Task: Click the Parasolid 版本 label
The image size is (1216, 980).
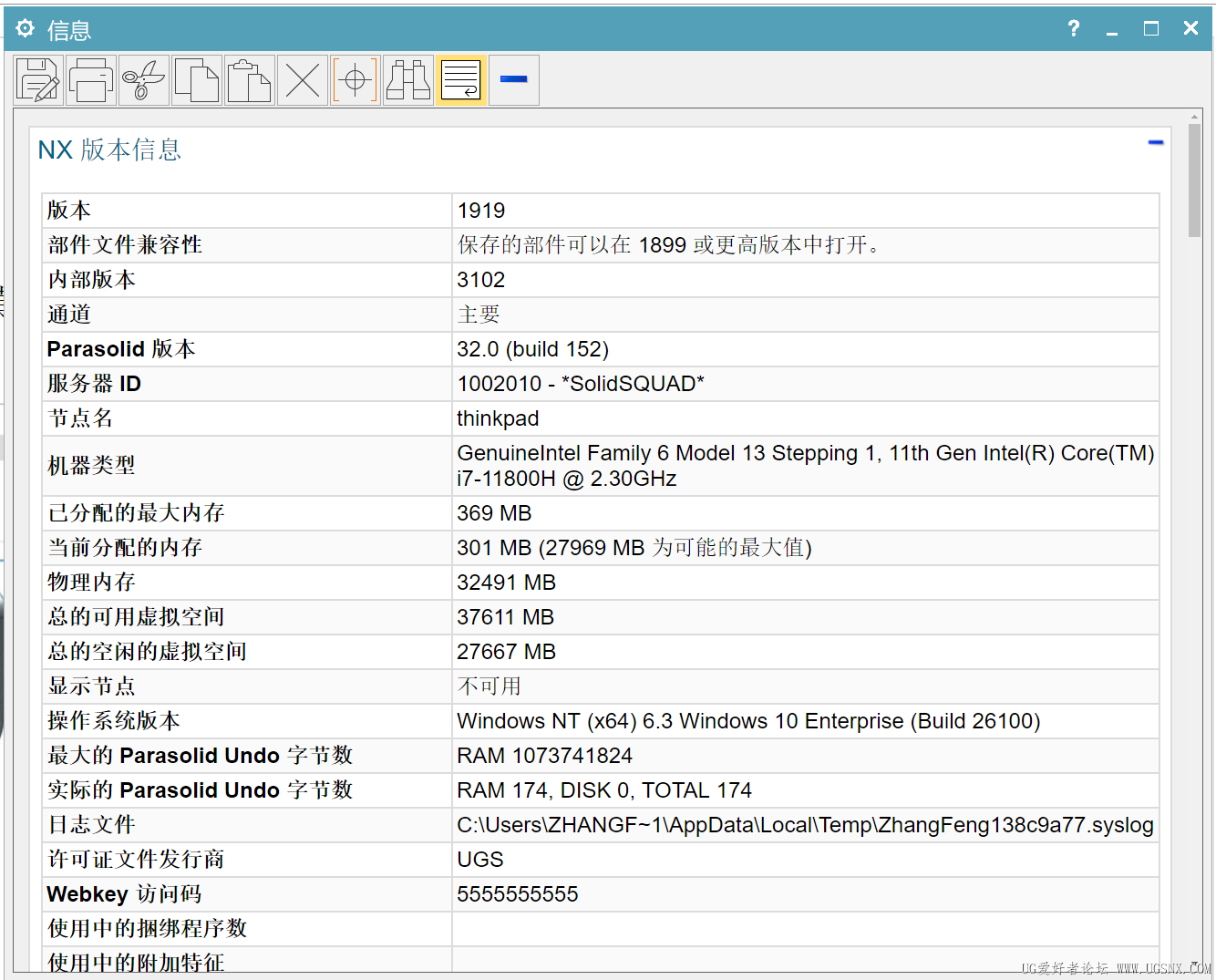Action: pyautogui.click(x=121, y=349)
